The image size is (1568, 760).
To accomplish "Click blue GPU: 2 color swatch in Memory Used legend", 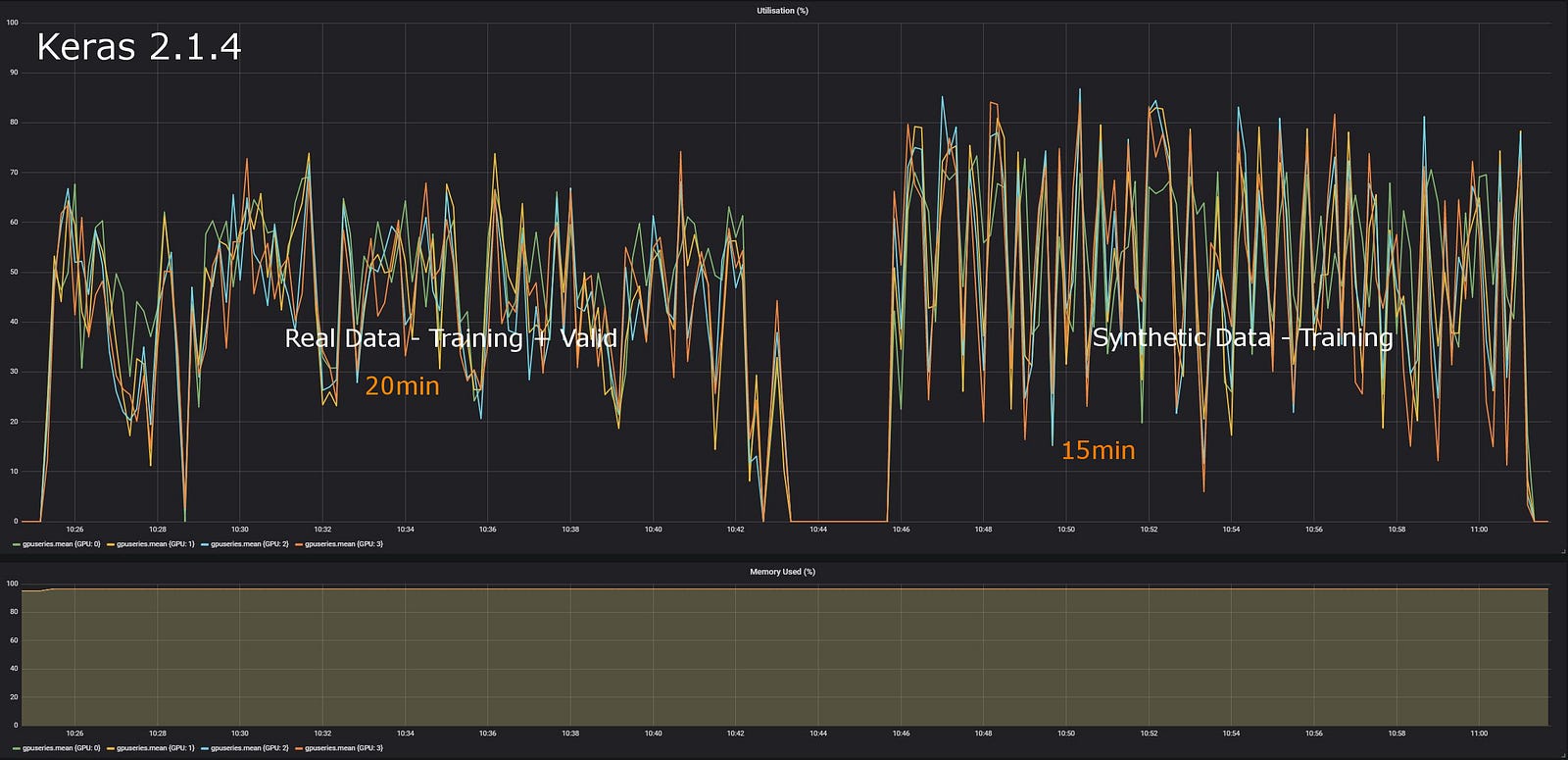I will (204, 748).
